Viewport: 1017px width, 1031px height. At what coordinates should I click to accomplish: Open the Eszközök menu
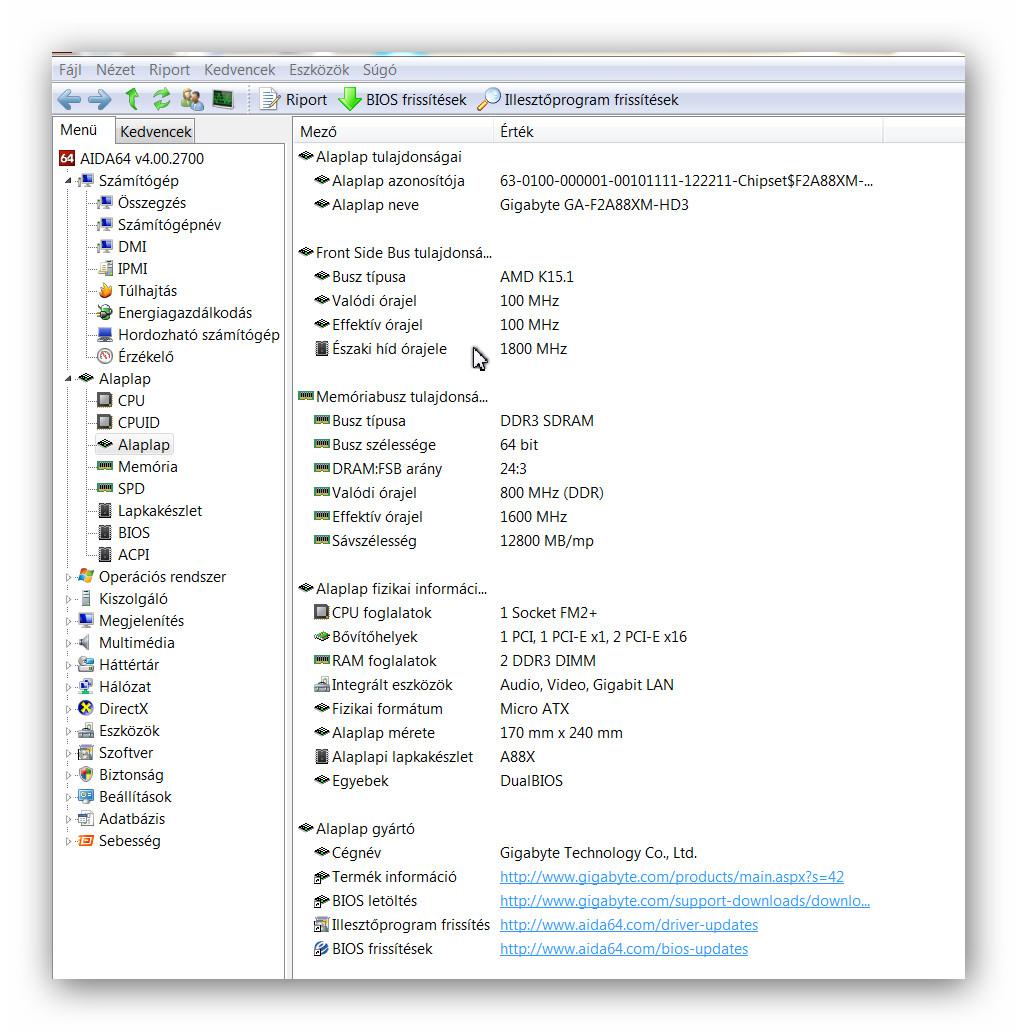pyautogui.click(x=319, y=70)
